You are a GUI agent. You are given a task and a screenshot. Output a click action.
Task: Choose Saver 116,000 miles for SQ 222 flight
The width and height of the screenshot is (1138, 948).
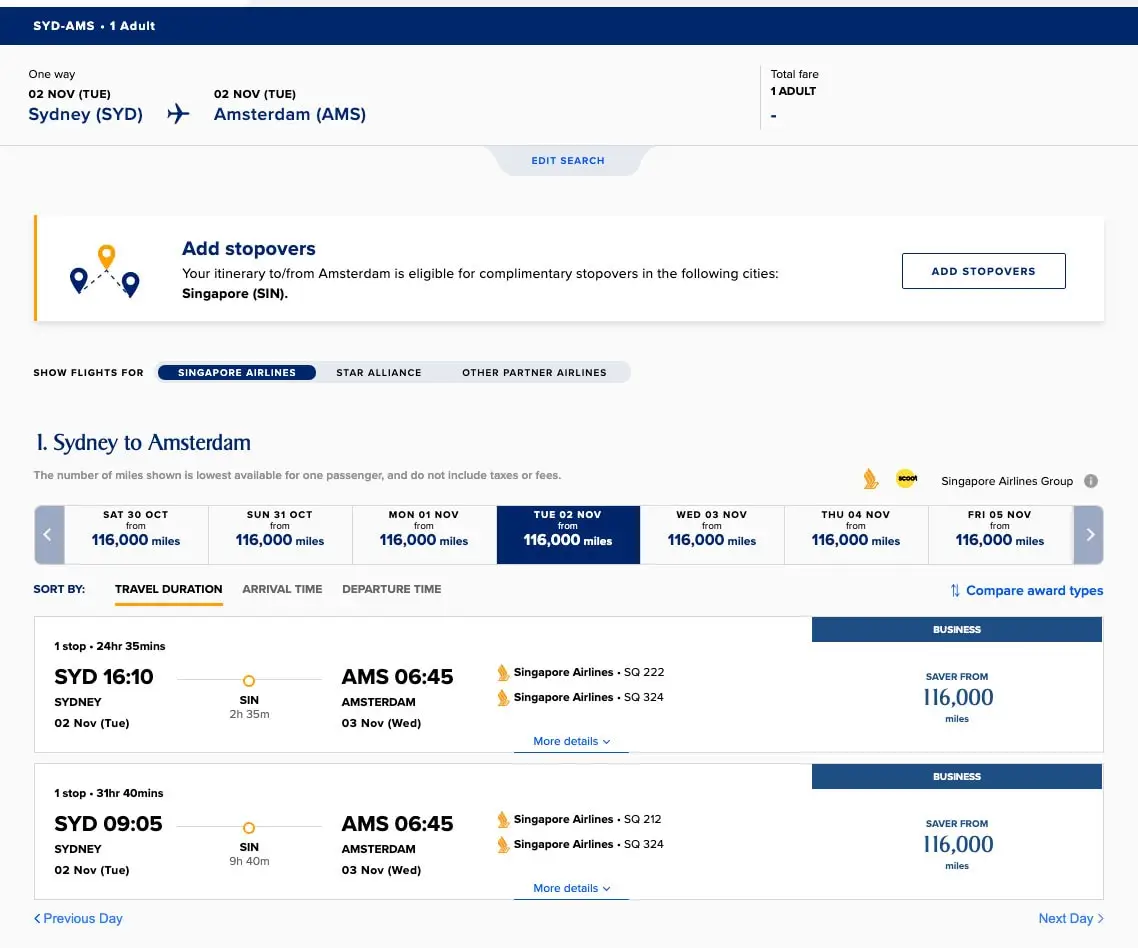[x=957, y=697]
